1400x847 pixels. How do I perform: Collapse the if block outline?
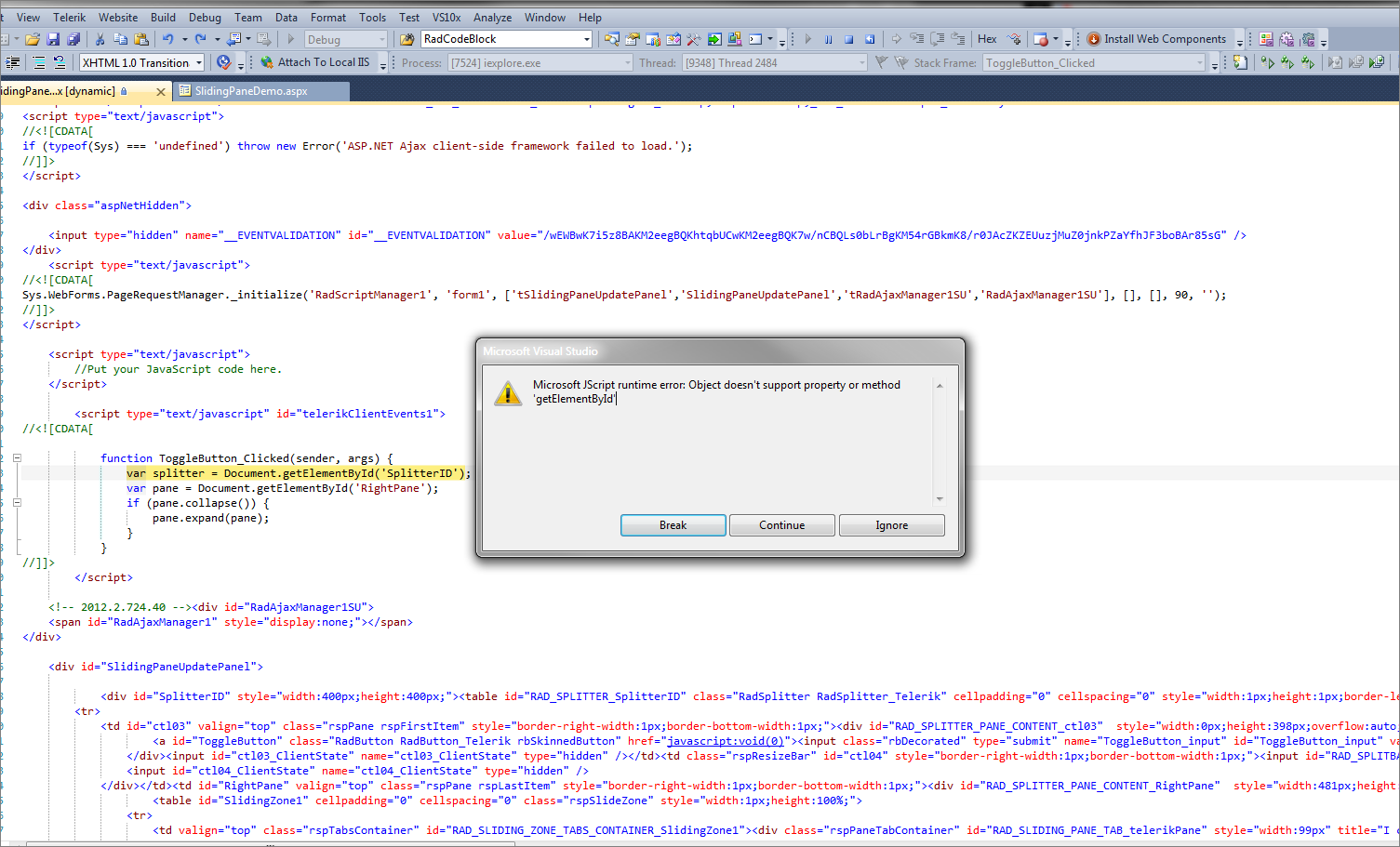pyautogui.click(x=17, y=502)
